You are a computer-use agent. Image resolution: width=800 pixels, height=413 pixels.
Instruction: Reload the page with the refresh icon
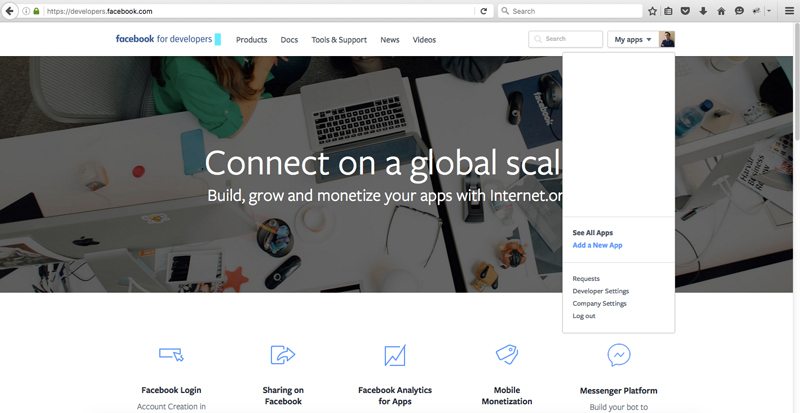(484, 11)
